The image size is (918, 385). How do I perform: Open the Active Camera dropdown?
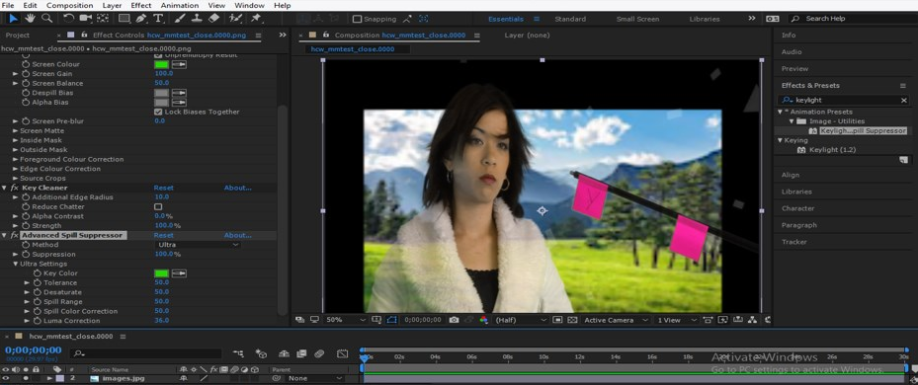pos(616,320)
